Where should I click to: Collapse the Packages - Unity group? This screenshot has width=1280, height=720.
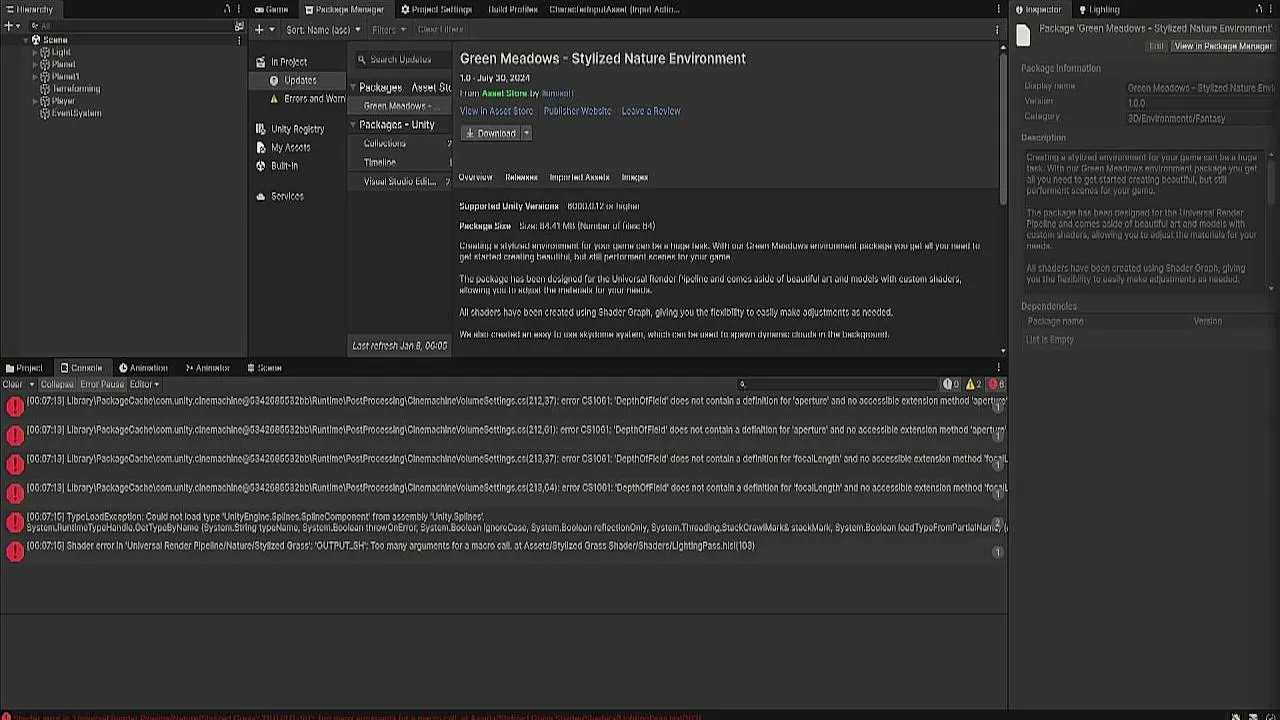(353, 125)
